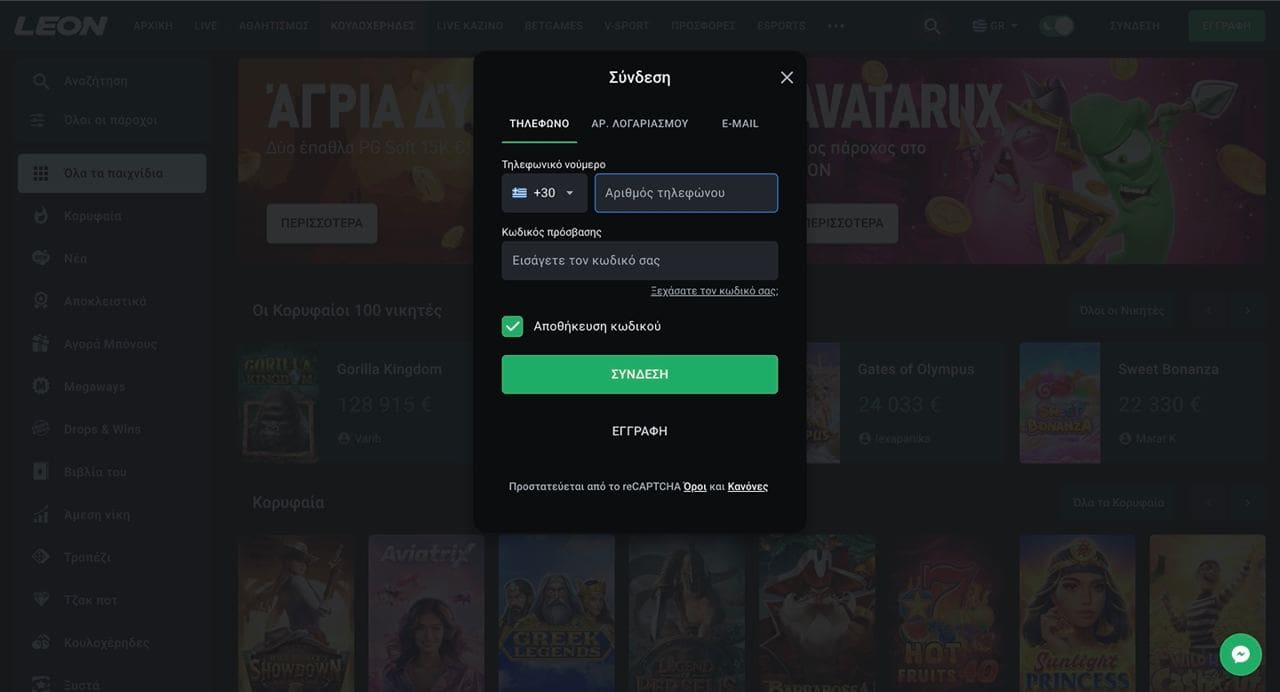The width and height of the screenshot is (1280, 692).
Task: Select Όλα τα παιχνίδια in the sidebar
Action: pos(112,173)
